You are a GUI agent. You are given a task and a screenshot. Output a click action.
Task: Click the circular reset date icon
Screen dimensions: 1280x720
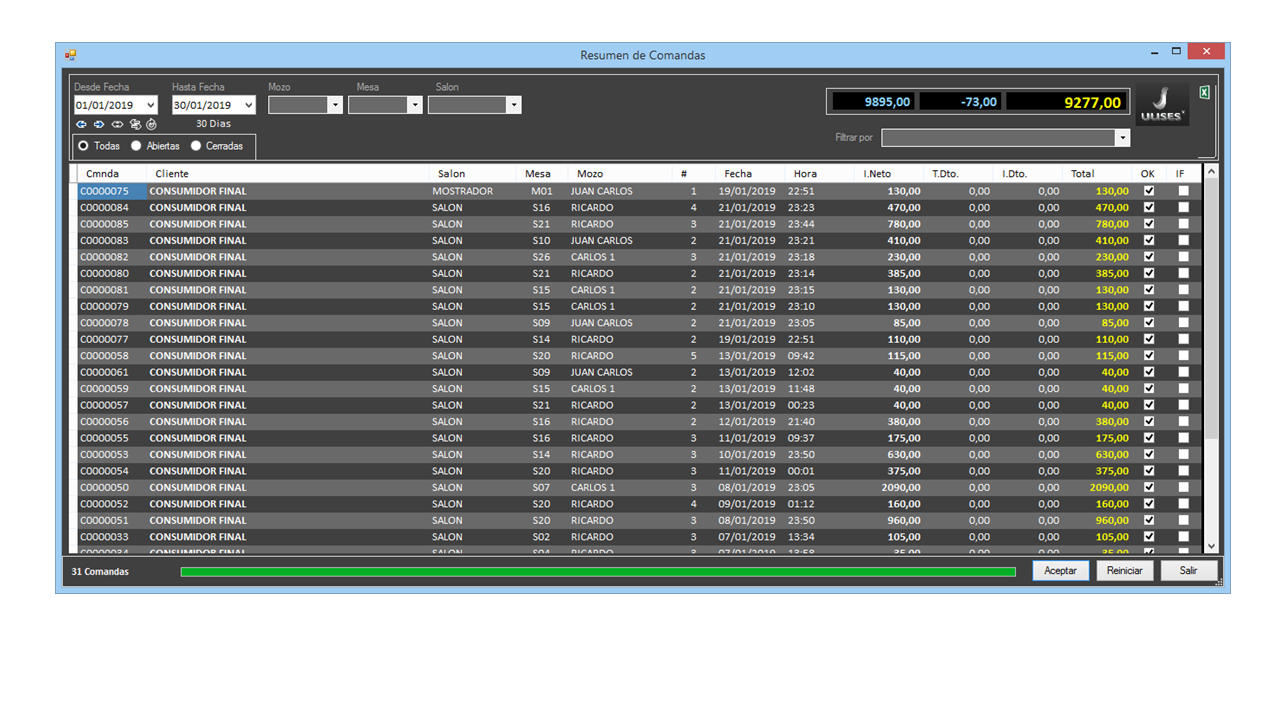(151, 124)
